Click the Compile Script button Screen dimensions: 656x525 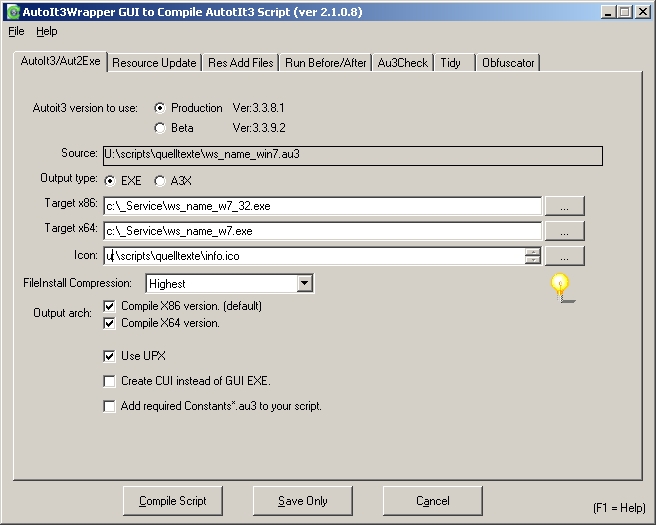(173, 501)
